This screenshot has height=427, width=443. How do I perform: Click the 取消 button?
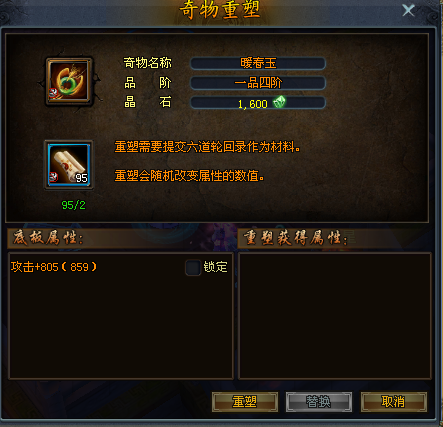[x=394, y=402]
